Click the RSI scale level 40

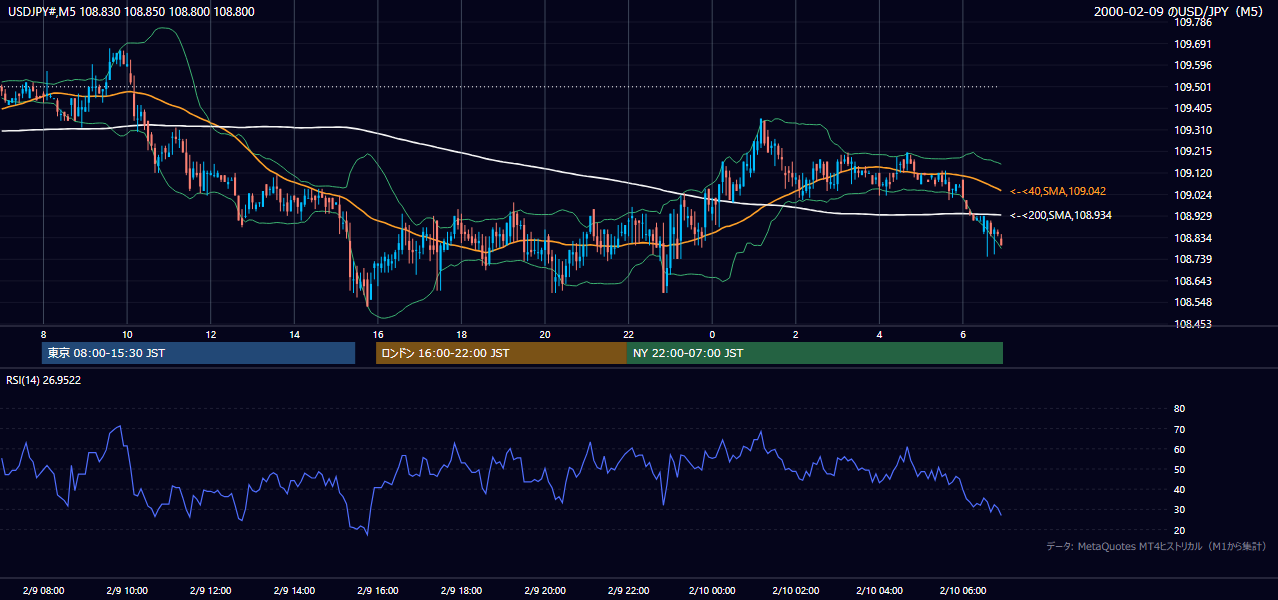coord(1180,489)
